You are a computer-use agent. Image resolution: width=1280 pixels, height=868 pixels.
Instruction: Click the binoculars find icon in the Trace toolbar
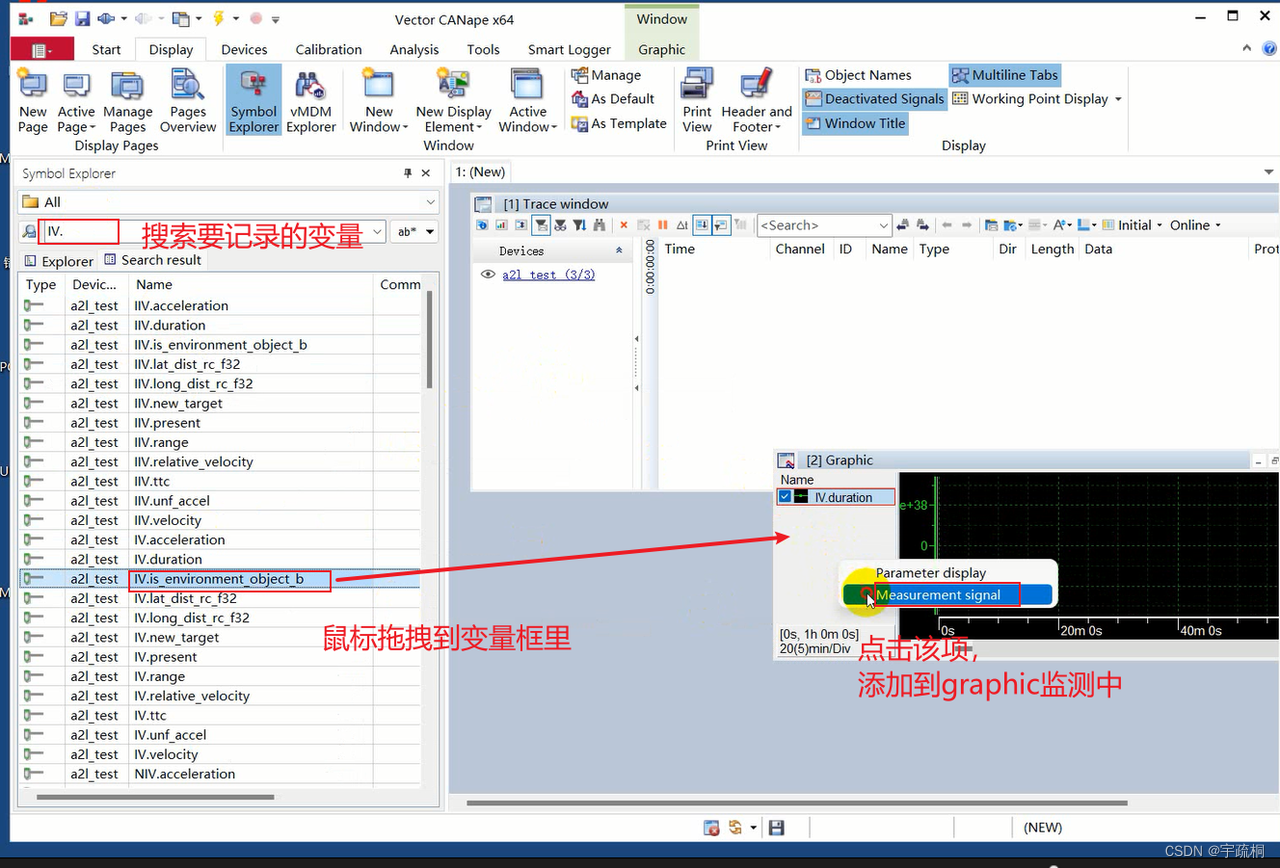598,225
